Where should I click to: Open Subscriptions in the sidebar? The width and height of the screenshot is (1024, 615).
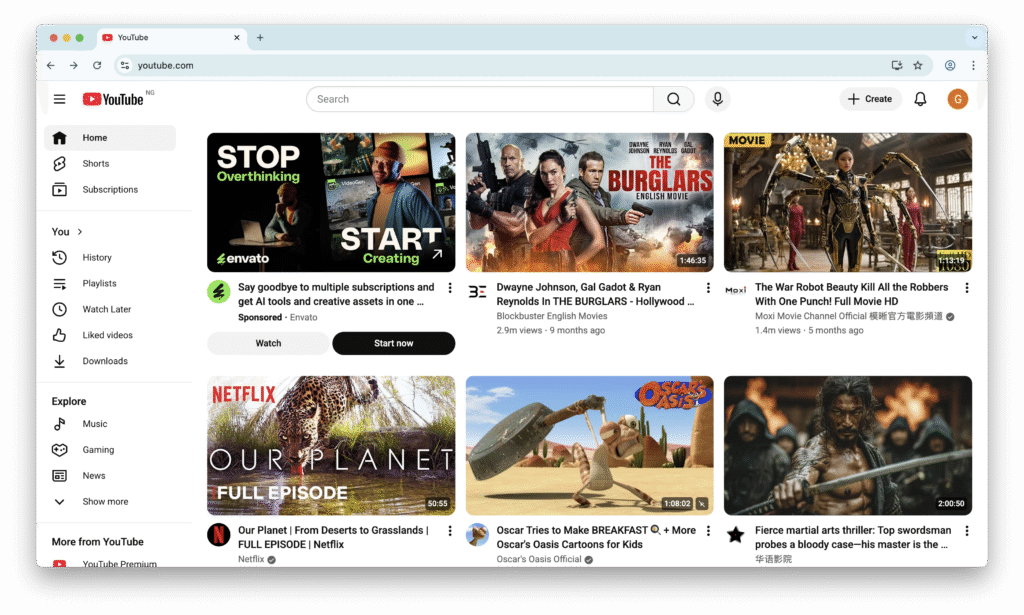110,190
